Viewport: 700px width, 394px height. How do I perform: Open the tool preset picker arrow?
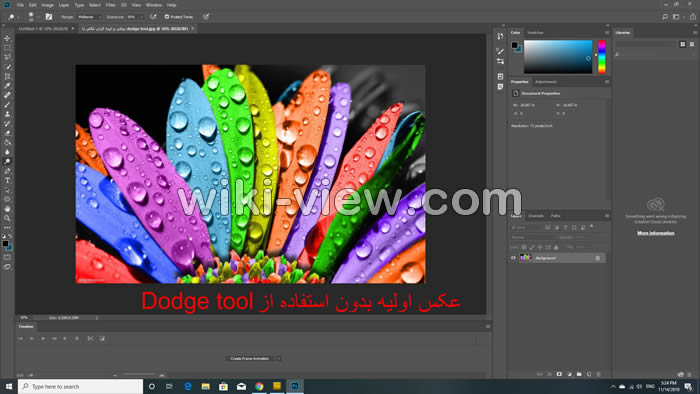coord(18,17)
